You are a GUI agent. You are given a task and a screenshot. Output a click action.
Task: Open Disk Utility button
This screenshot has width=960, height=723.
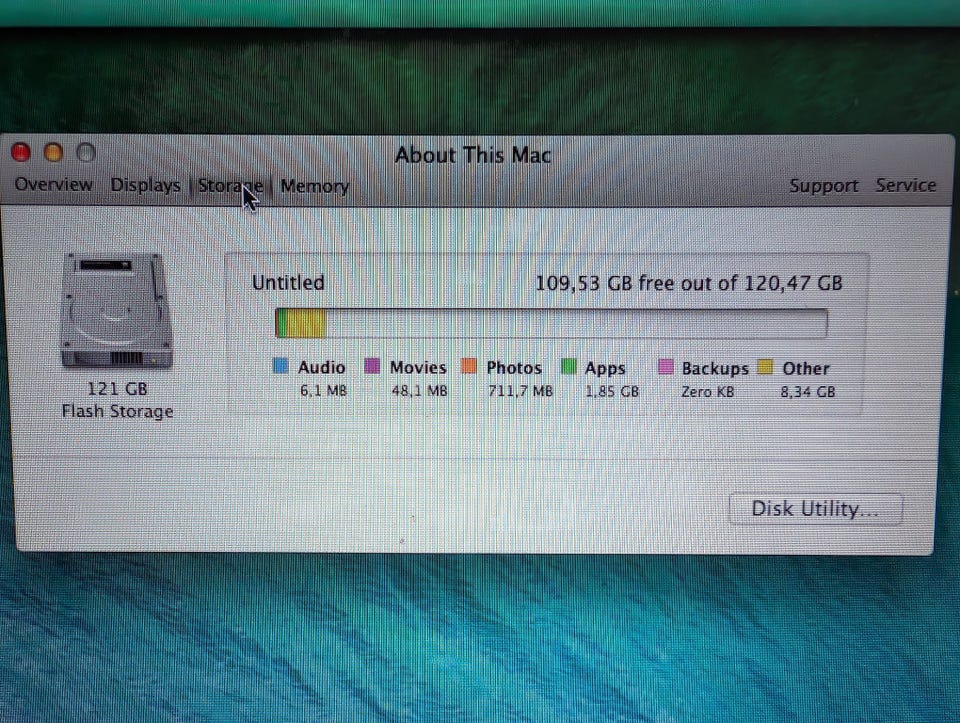[816, 509]
